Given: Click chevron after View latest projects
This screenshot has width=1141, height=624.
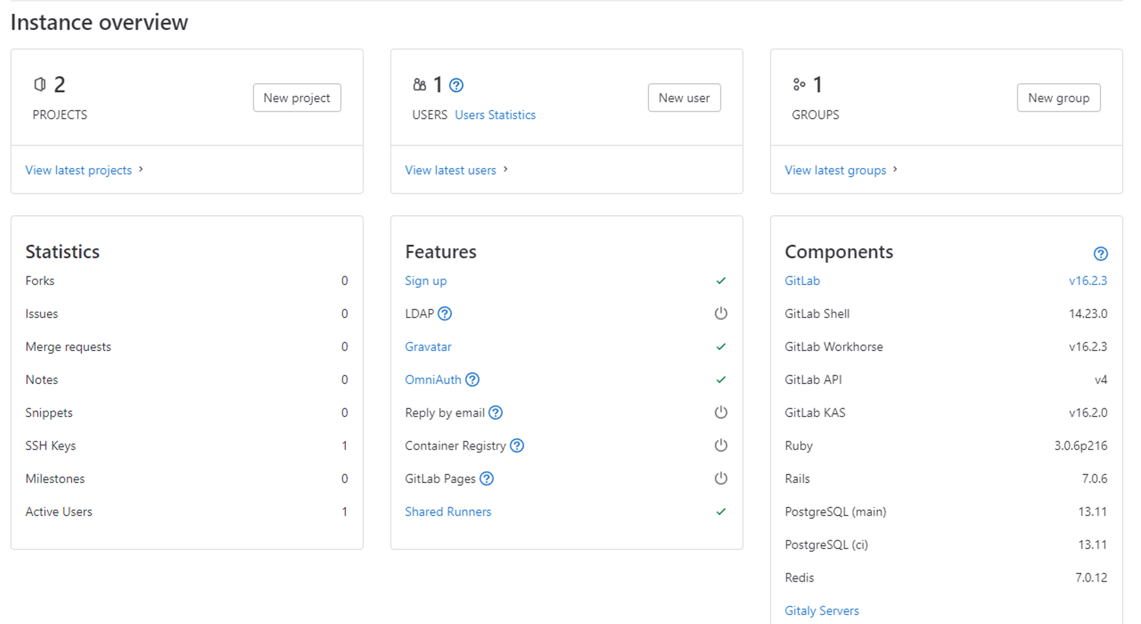Looking at the screenshot, I should pyautogui.click(x=141, y=169).
